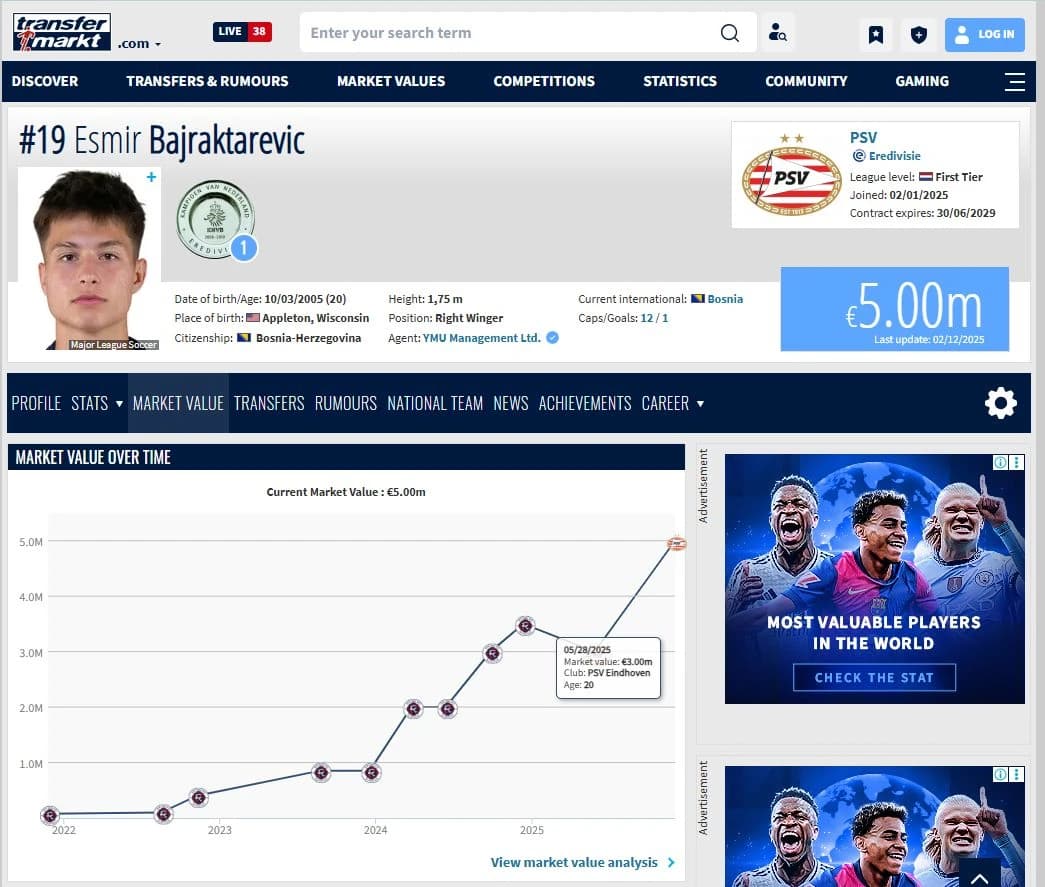The width and height of the screenshot is (1045, 887).
Task: Open View market value analysis link
Action: (x=582, y=862)
